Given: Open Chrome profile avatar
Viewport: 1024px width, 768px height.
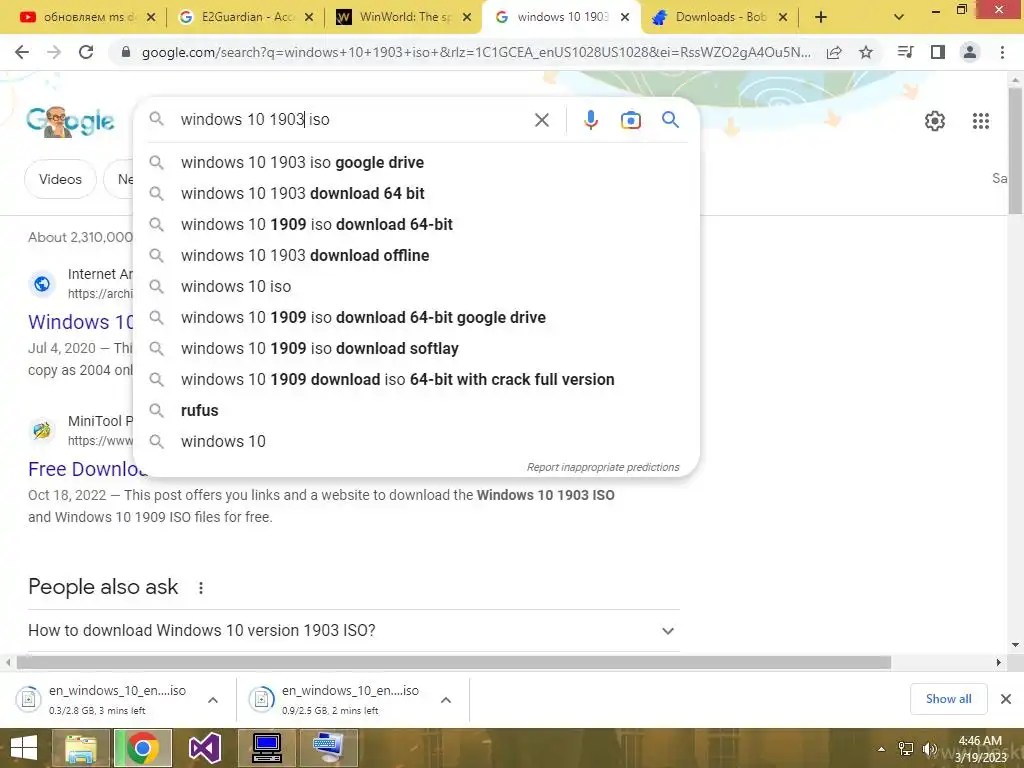Looking at the screenshot, I should (970, 52).
